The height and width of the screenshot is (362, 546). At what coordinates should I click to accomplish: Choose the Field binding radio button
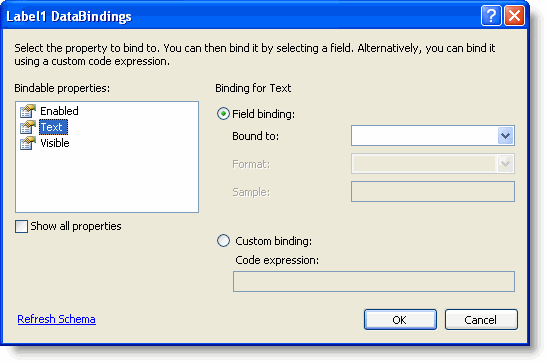(223, 114)
